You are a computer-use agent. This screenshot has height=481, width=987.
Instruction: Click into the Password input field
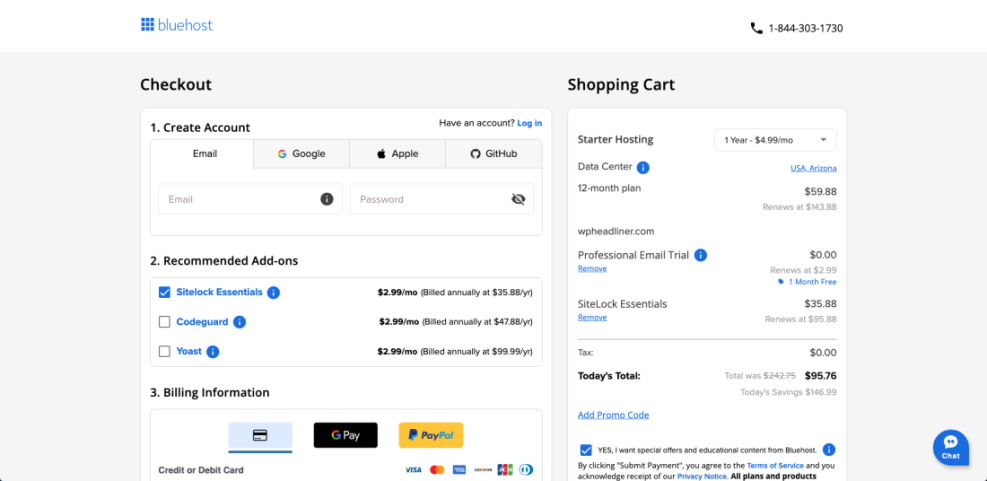click(x=442, y=199)
